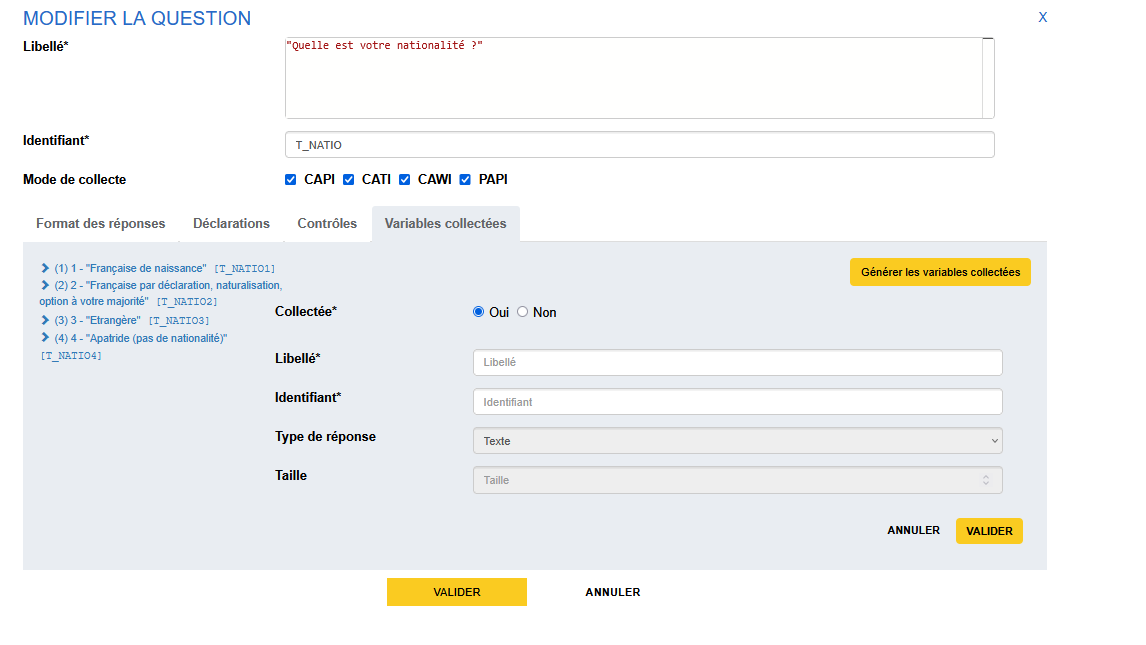
Task: Open the Type de réponse dropdown
Action: 737,441
